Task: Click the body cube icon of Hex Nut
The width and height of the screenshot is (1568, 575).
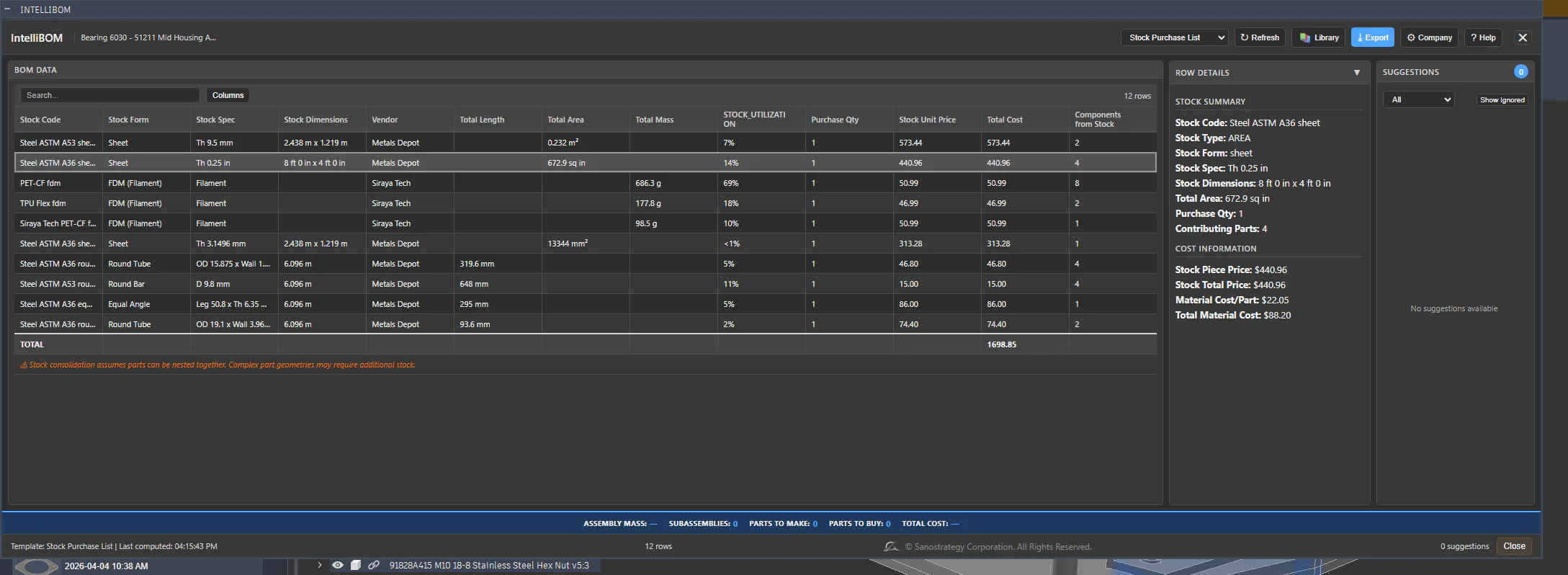Action: click(355, 565)
